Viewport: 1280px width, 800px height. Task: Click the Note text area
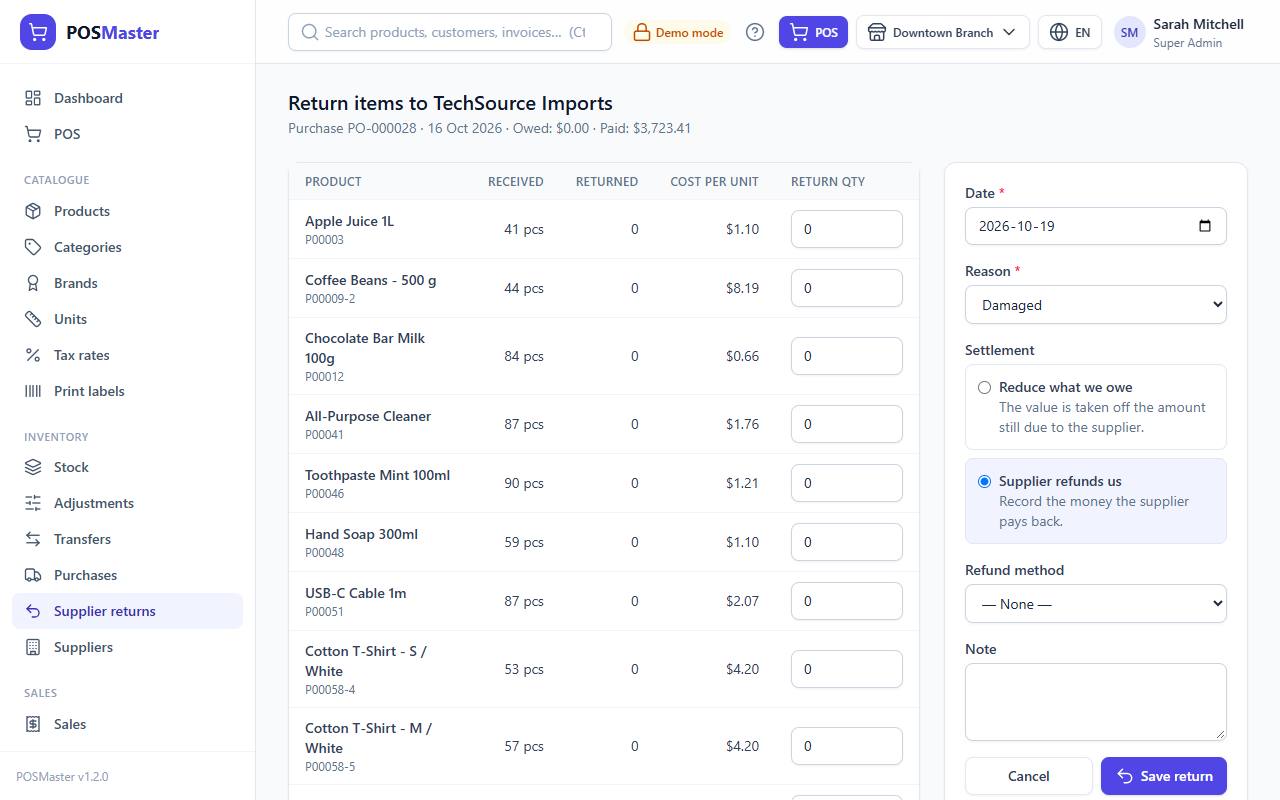pos(1095,702)
